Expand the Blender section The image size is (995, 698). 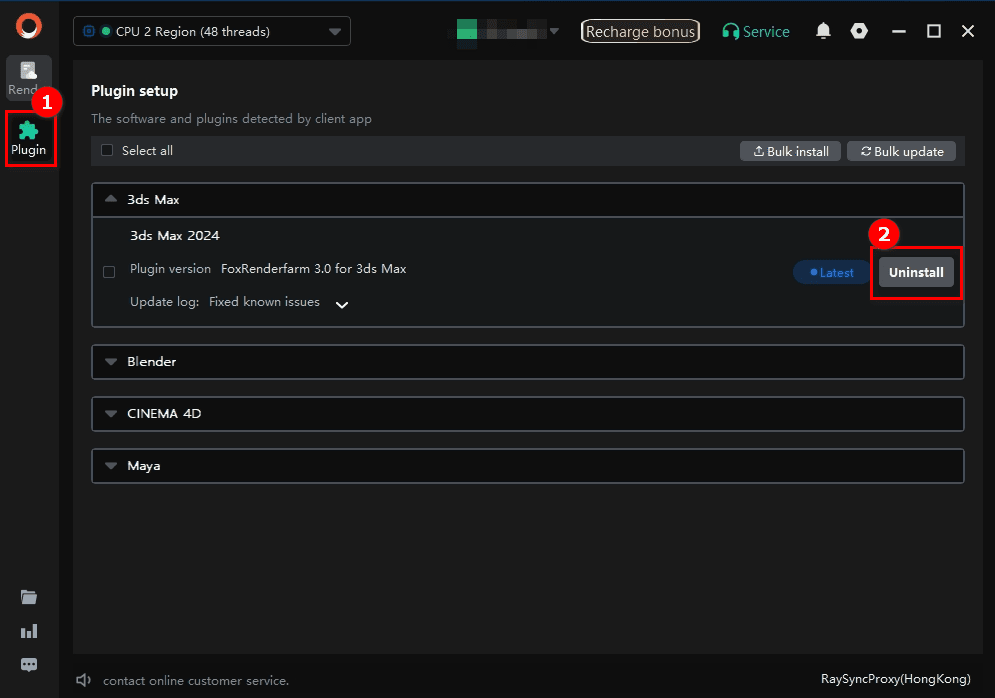[528, 362]
